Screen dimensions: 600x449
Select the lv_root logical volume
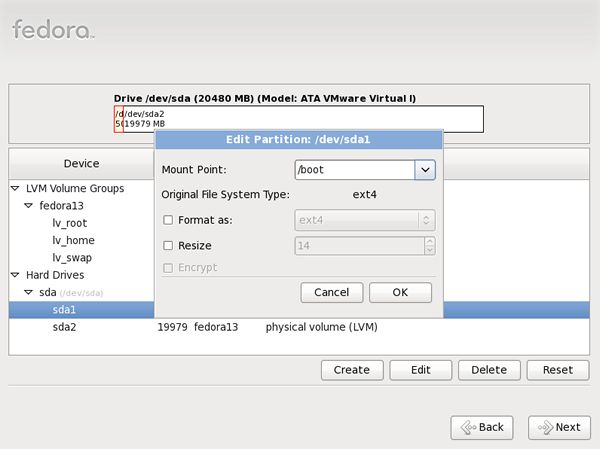(x=70, y=223)
